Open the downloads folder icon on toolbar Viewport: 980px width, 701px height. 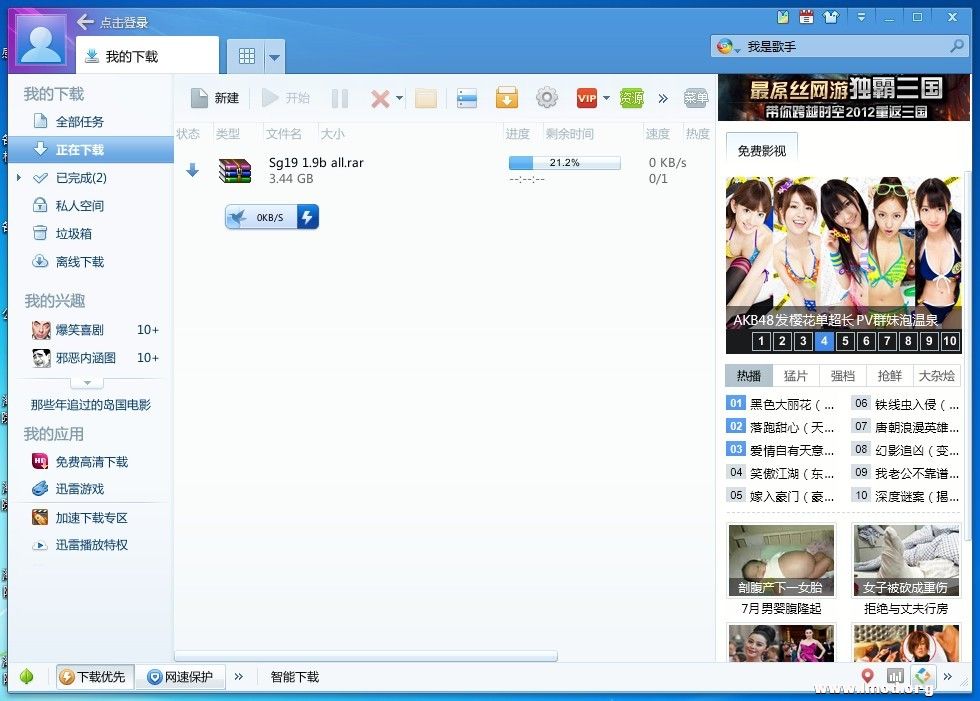[425, 97]
